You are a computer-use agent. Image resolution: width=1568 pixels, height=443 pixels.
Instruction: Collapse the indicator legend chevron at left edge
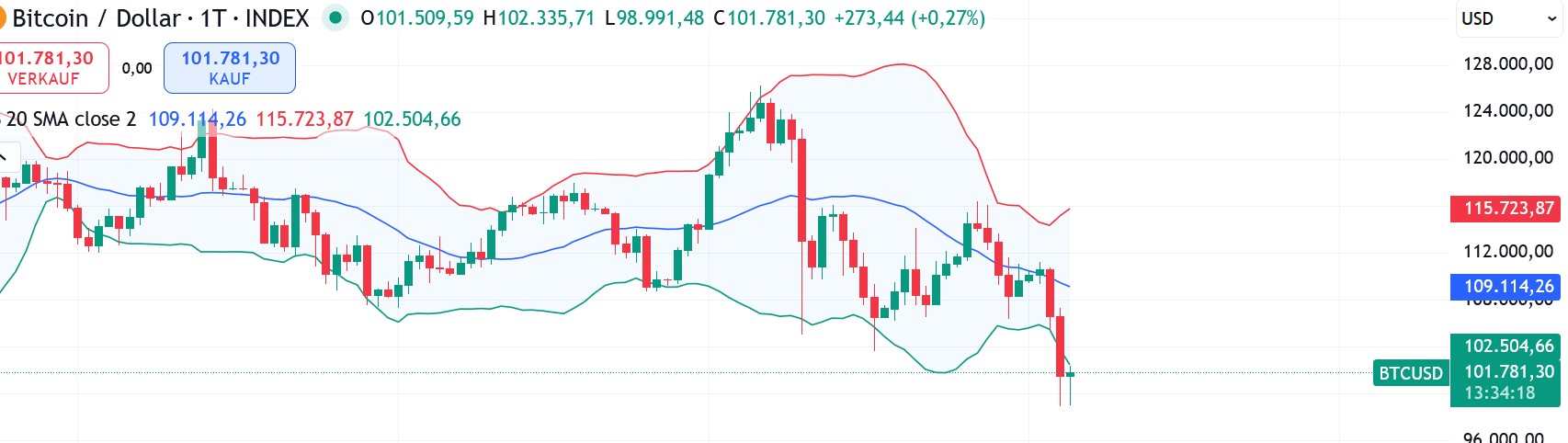[x=4, y=157]
